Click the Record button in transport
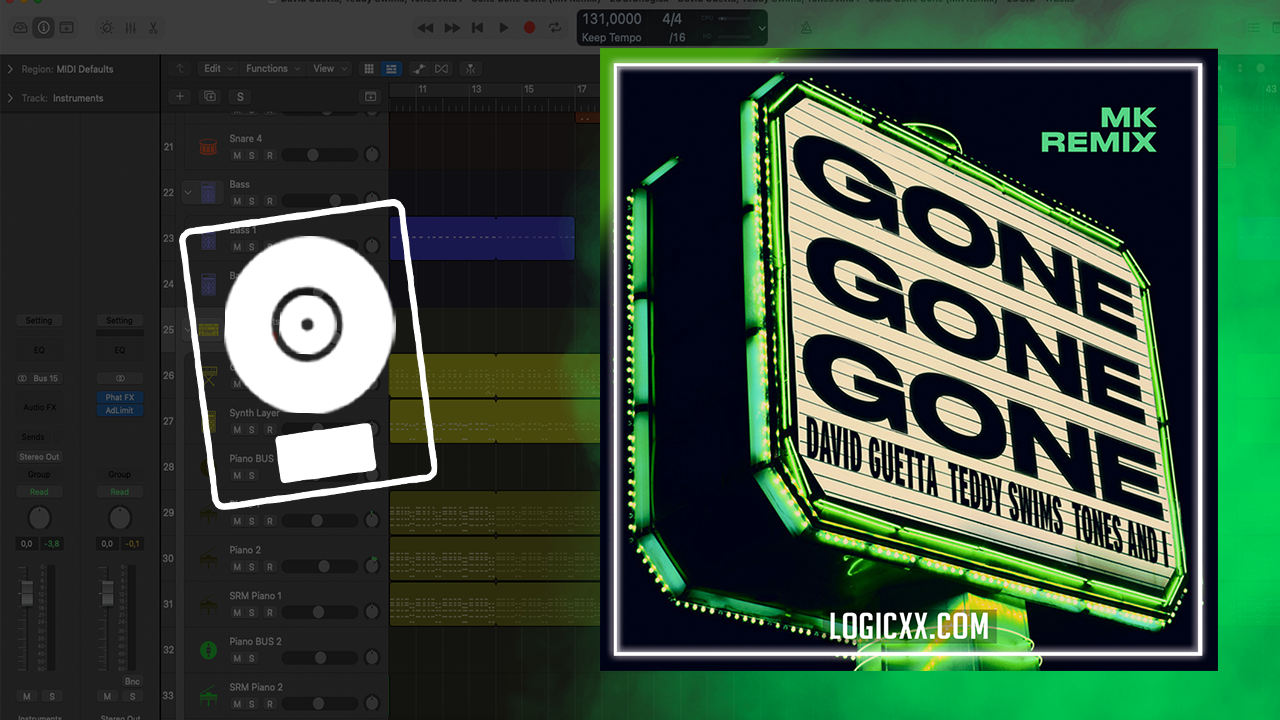 (x=529, y=28)
